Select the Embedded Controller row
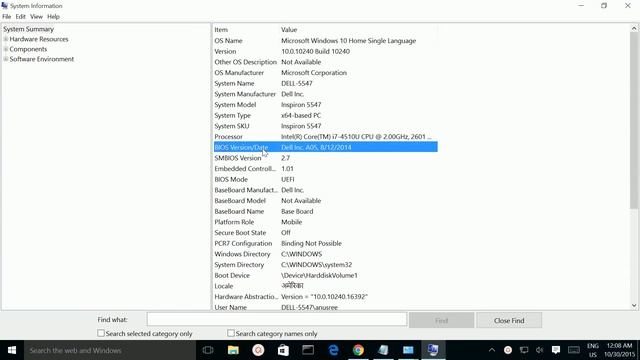 (x=325, y=169)
